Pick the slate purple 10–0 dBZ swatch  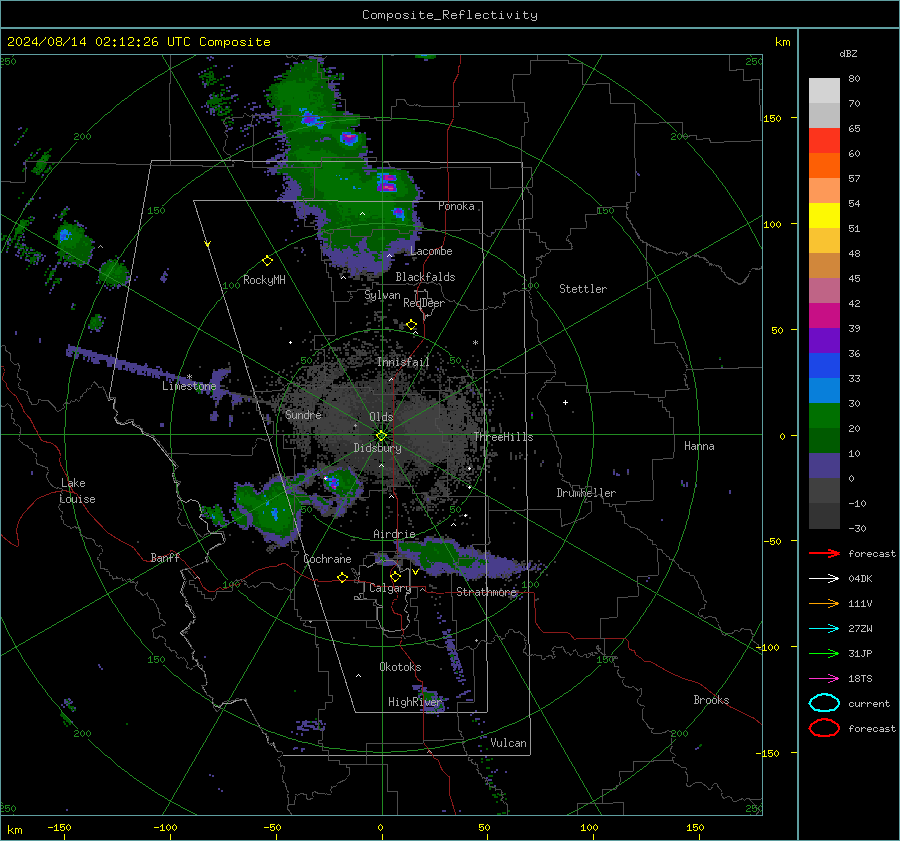pos(824,466)
